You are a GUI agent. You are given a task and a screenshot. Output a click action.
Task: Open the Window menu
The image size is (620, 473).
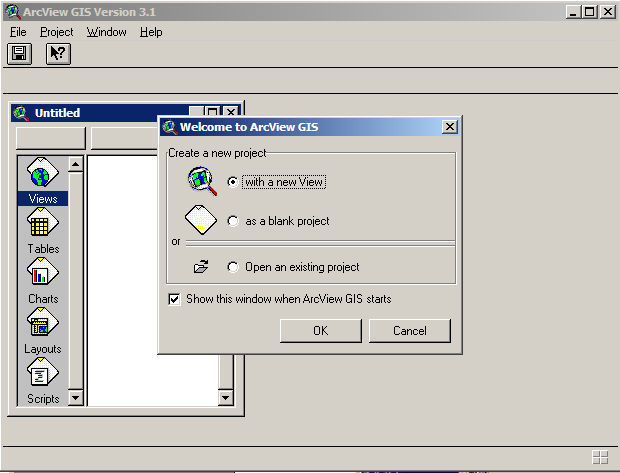[x=106, y=32]
